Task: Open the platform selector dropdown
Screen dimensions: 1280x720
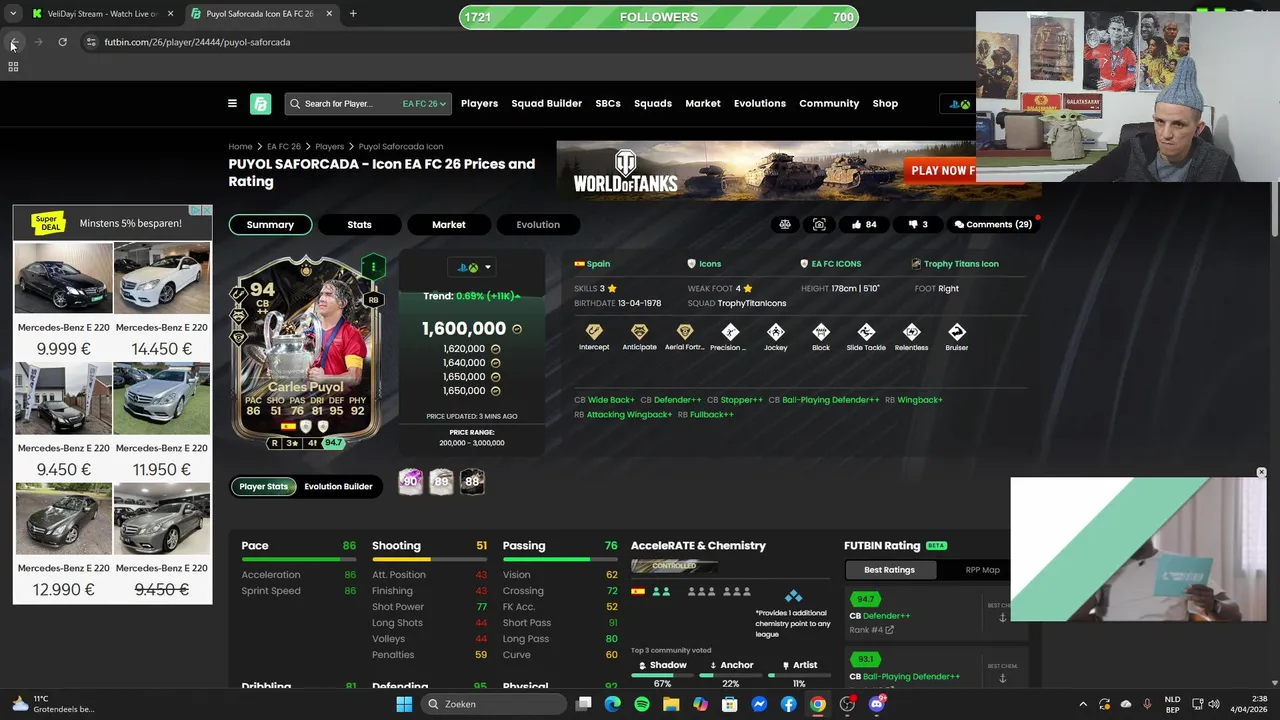Action: pos(474,267)
